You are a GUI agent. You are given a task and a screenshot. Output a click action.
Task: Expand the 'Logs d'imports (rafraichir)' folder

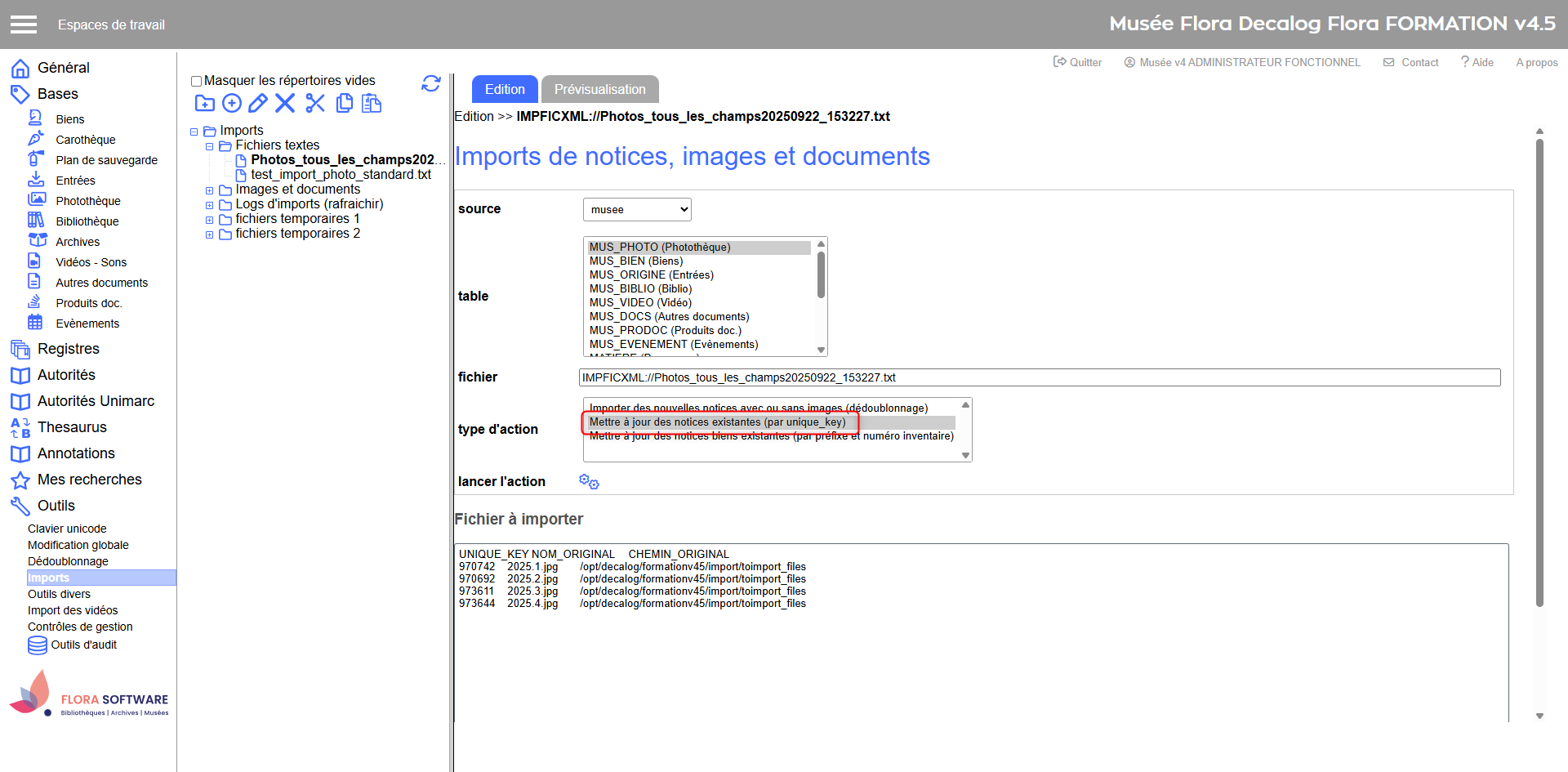[210, 205]
